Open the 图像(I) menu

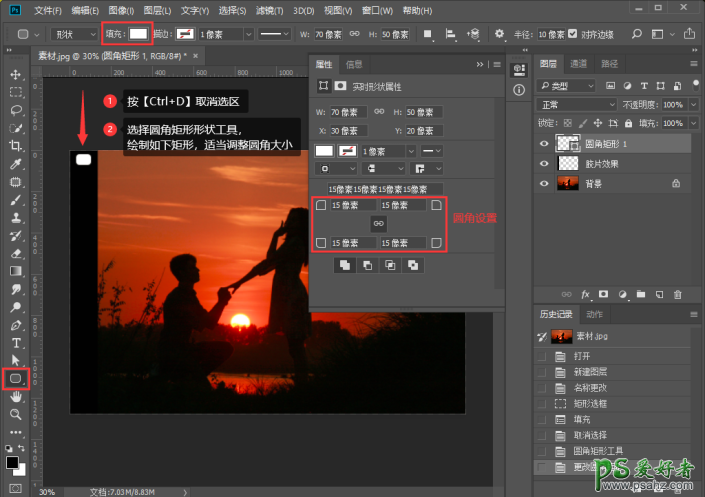[x=121, y=10]
